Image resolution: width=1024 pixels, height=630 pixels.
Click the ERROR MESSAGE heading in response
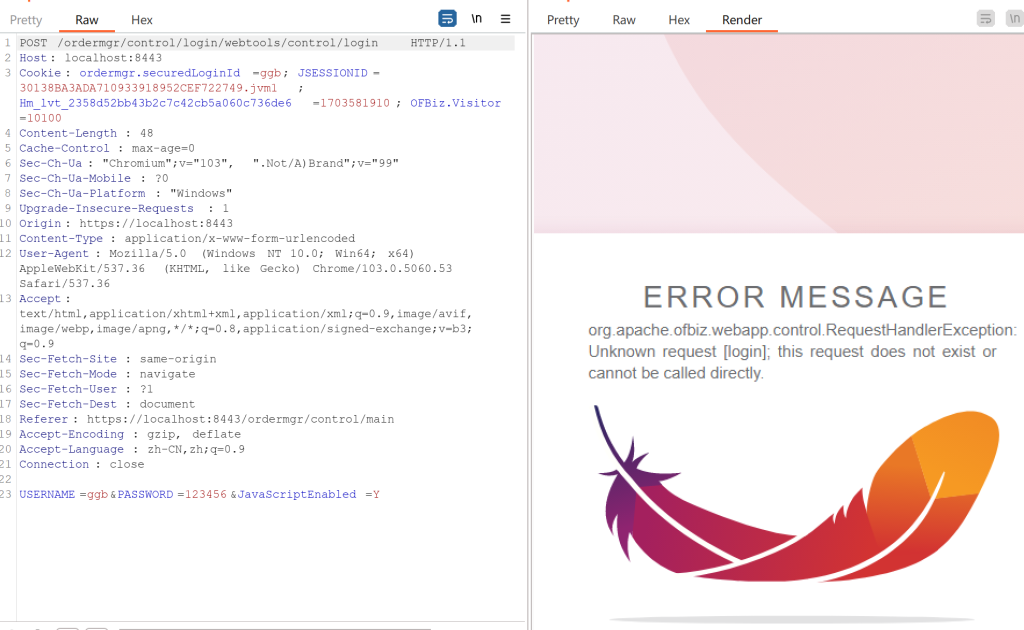795,297
